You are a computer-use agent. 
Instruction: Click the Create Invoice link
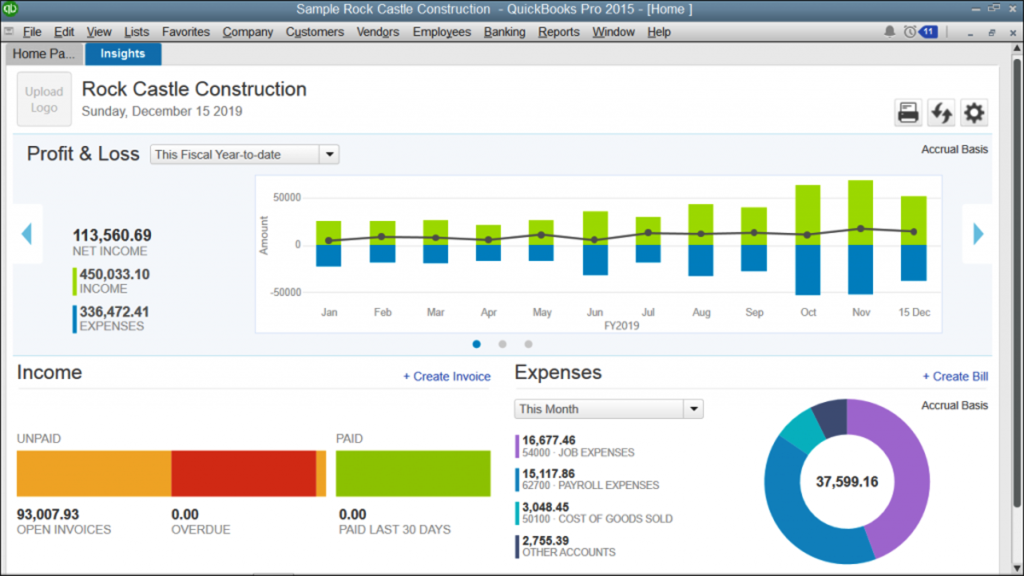[x=448, y=376]
